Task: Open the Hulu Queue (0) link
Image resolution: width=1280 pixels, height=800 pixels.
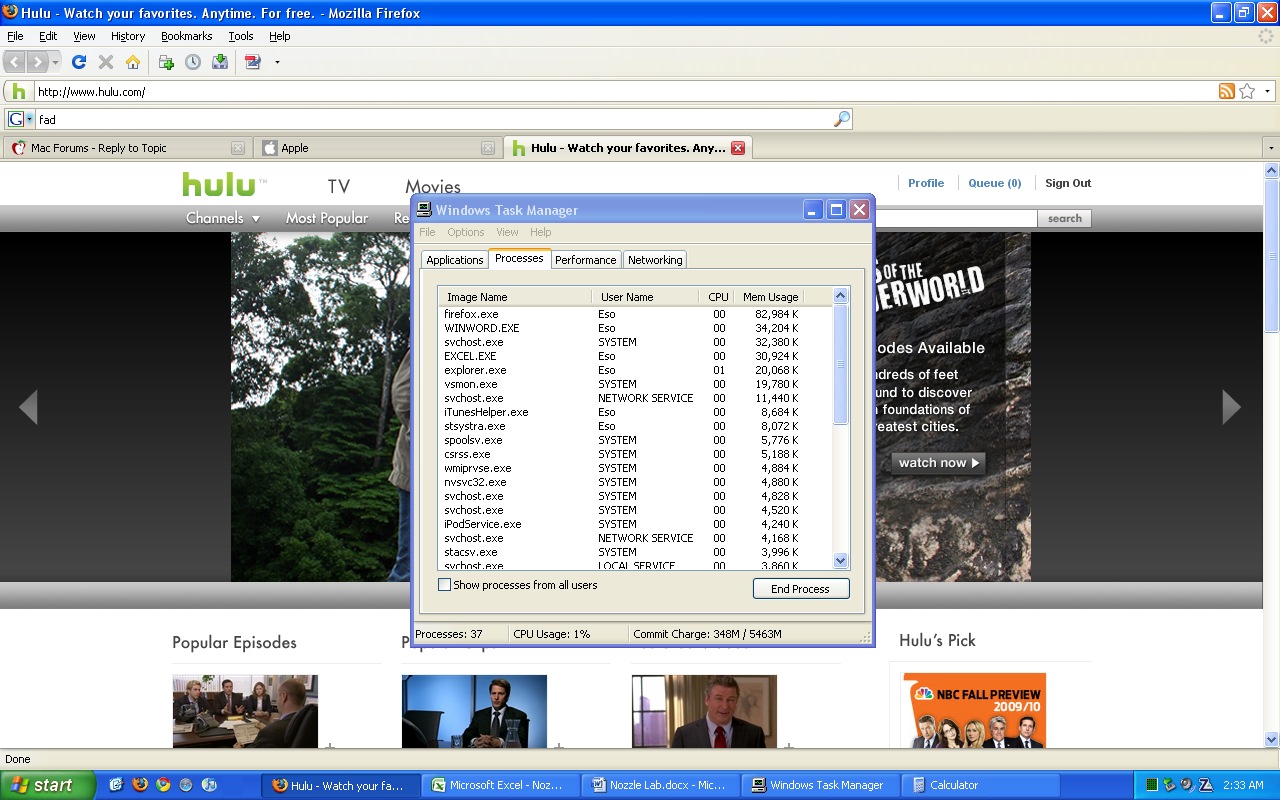Action: pos(995,183)
